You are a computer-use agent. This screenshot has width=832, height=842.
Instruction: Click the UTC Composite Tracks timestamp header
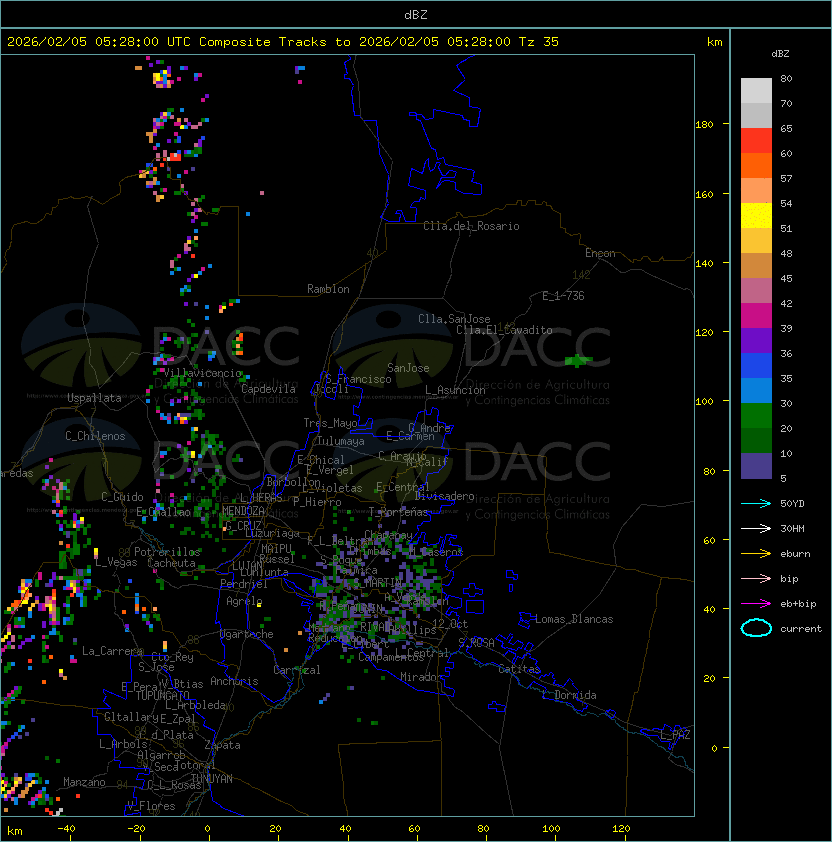[x=283, y=42]
